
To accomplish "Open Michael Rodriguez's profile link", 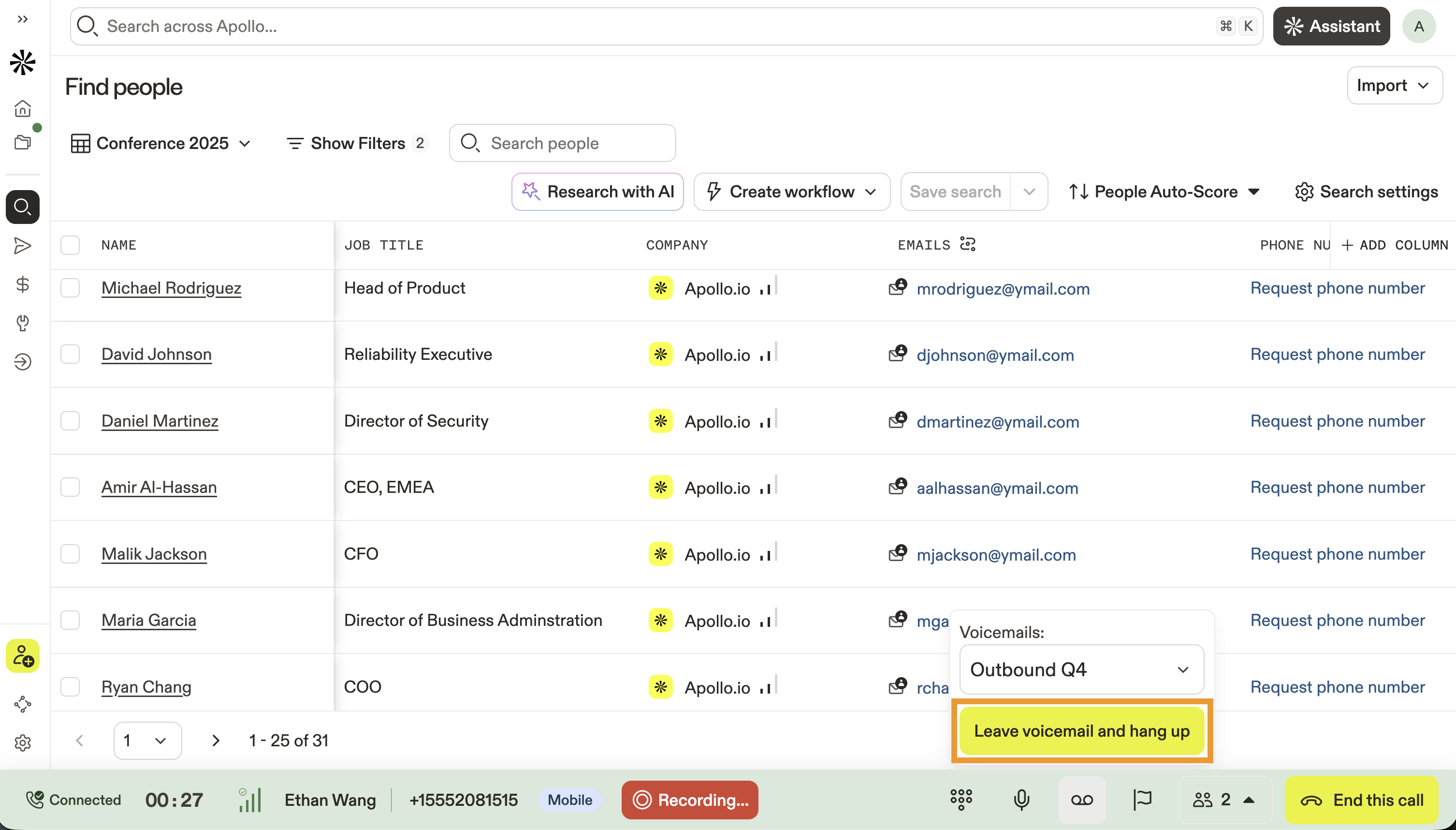I will pyautogui.click(x=171, y=288).
